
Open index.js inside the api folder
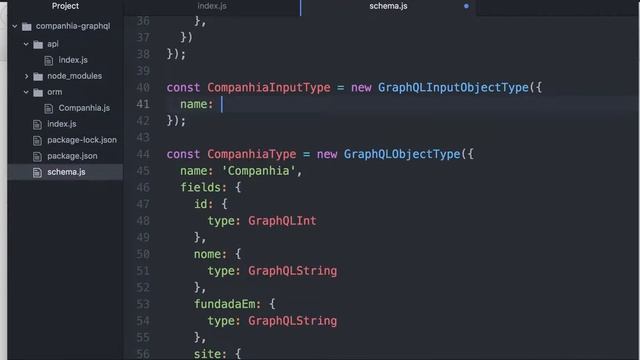pyautogui.click(x=73, y=60)
